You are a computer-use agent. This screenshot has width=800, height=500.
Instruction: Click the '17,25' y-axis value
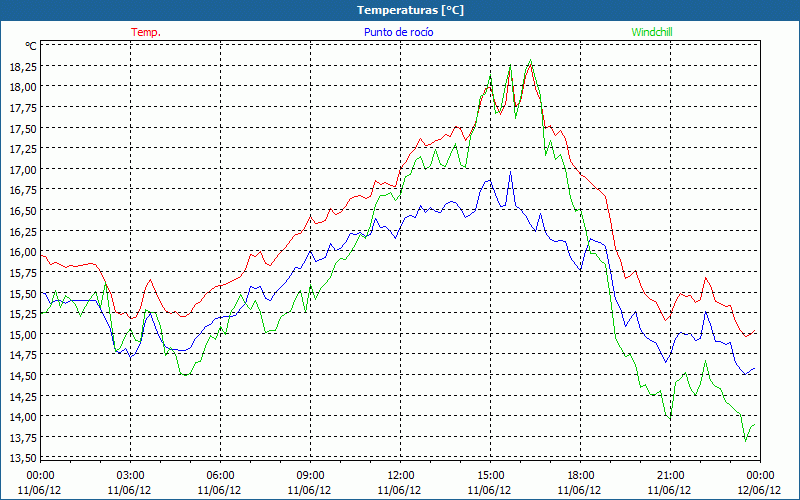tap(23, 149)
